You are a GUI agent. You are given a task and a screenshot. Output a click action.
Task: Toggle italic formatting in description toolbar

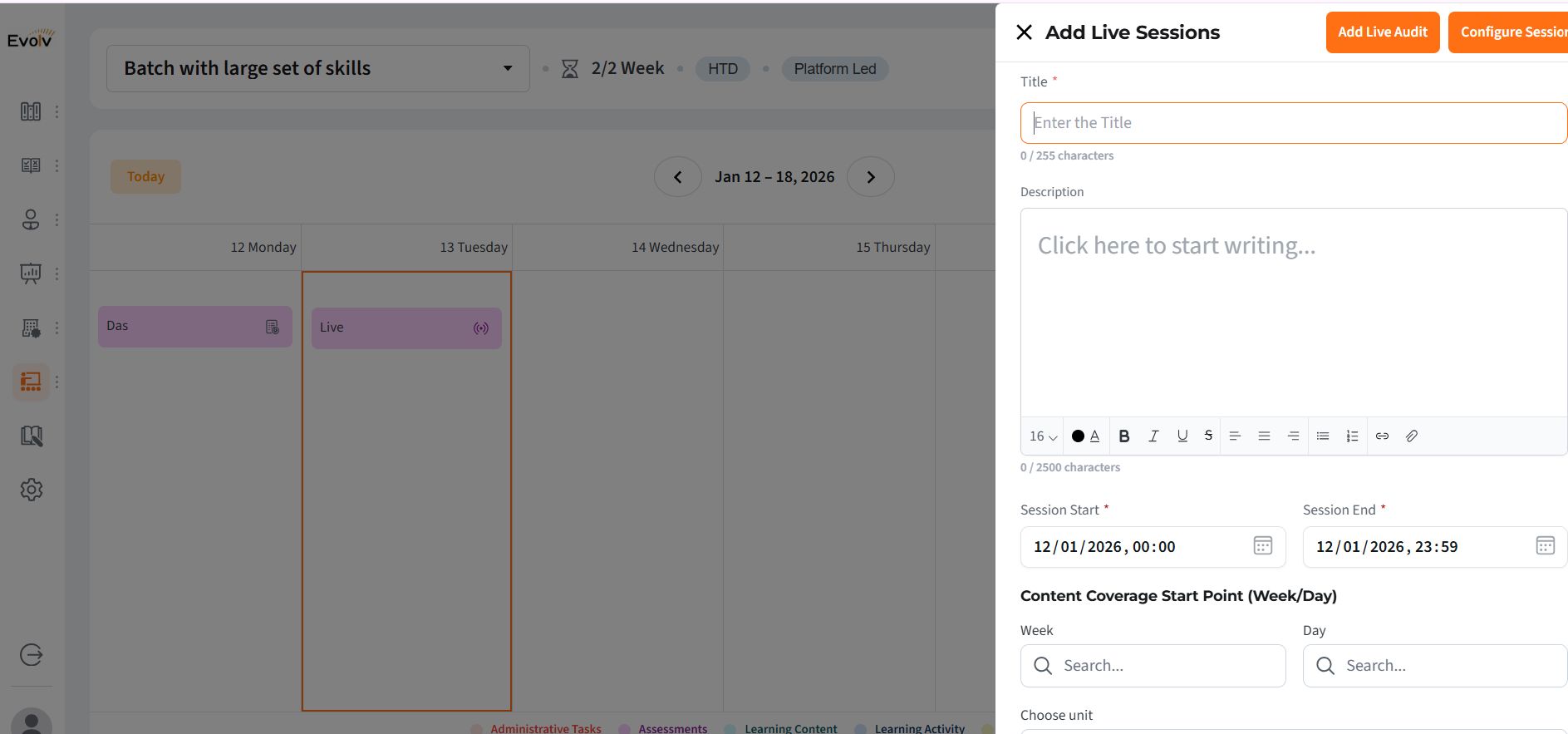(1153, 436)
